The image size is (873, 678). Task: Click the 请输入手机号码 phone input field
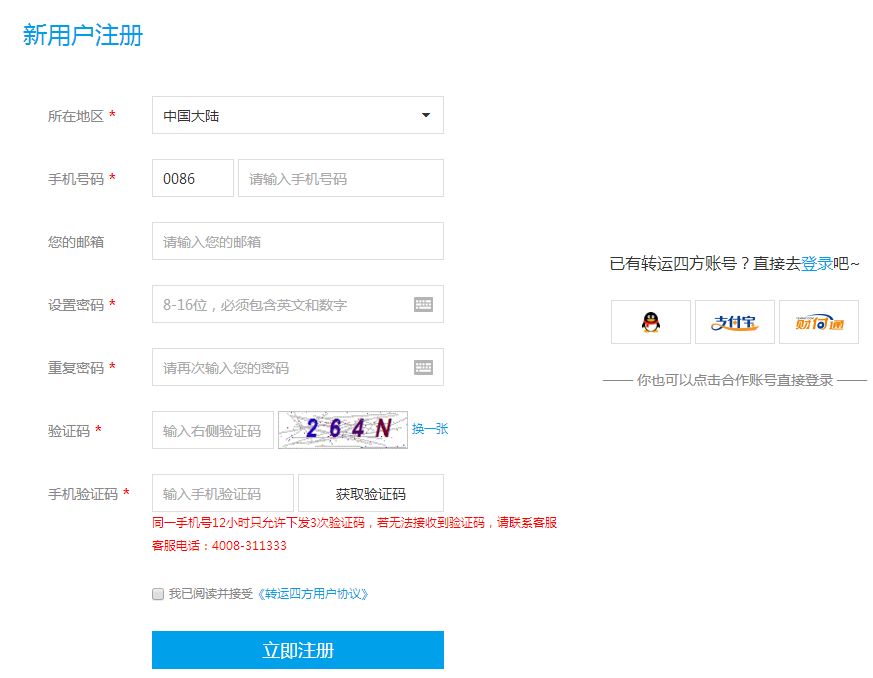coord(340,177)
